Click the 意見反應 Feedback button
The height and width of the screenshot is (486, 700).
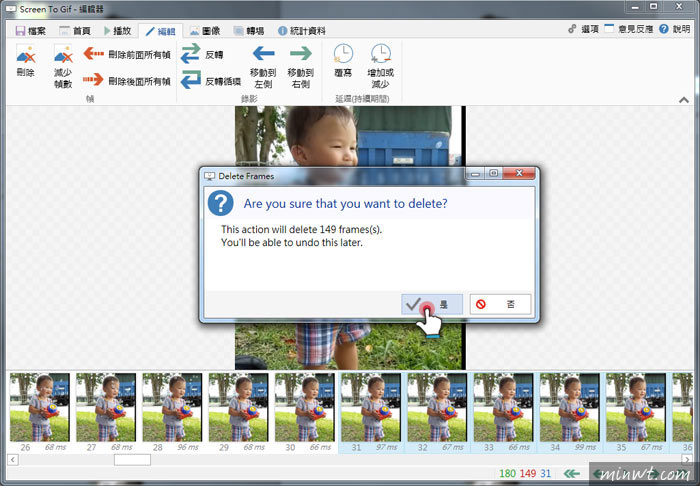629,29
